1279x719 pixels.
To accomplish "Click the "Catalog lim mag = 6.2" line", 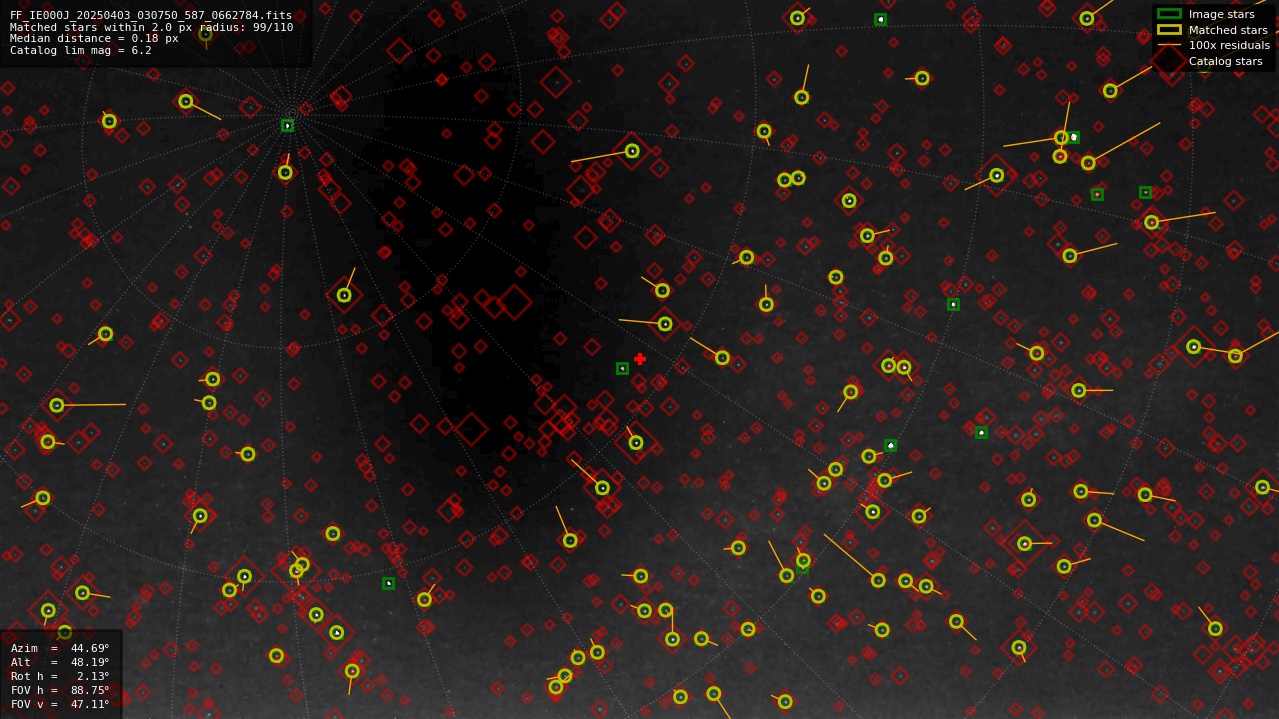I will (81, 50).
